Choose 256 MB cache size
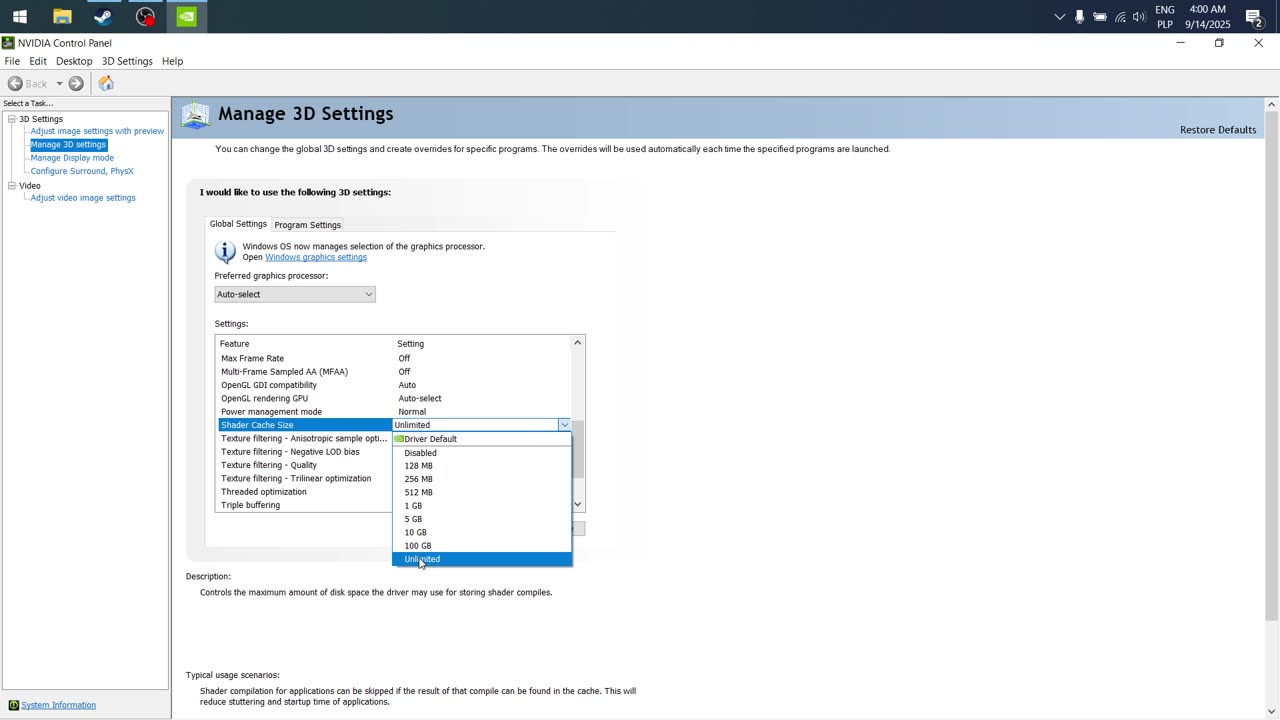 pyautogui.click(x=482, y=479)
